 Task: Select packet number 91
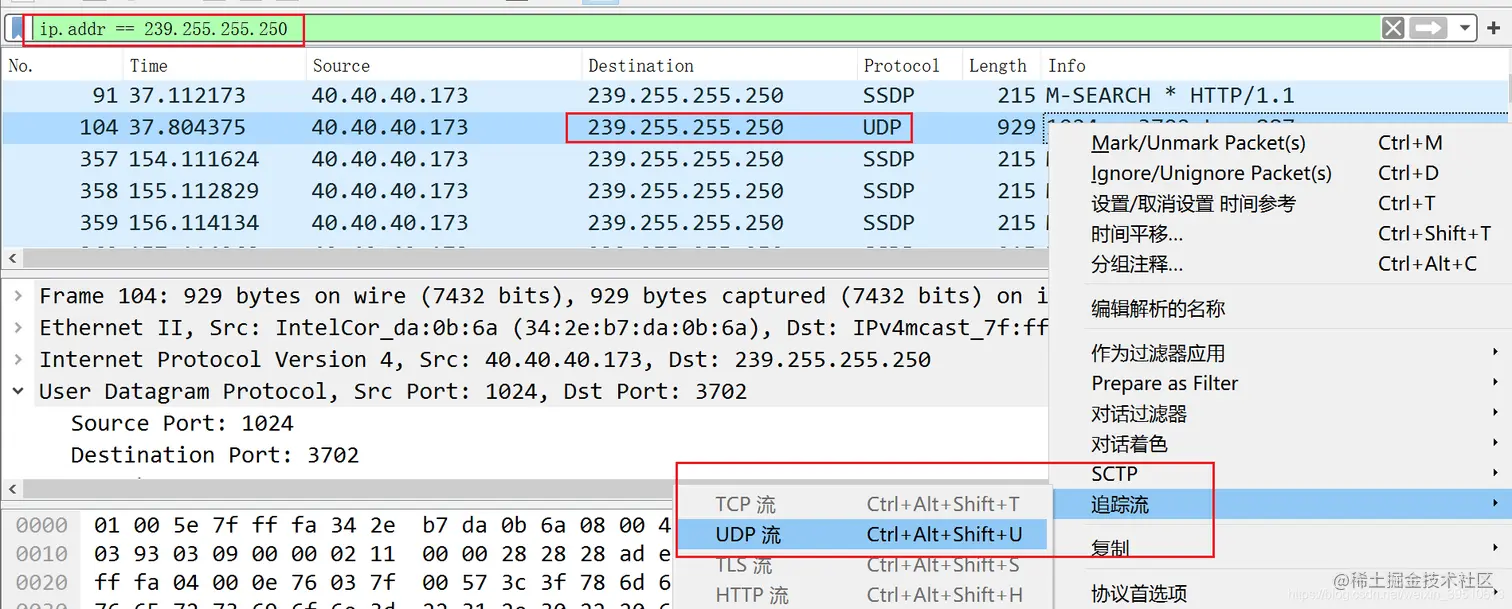tap(755, 96)
